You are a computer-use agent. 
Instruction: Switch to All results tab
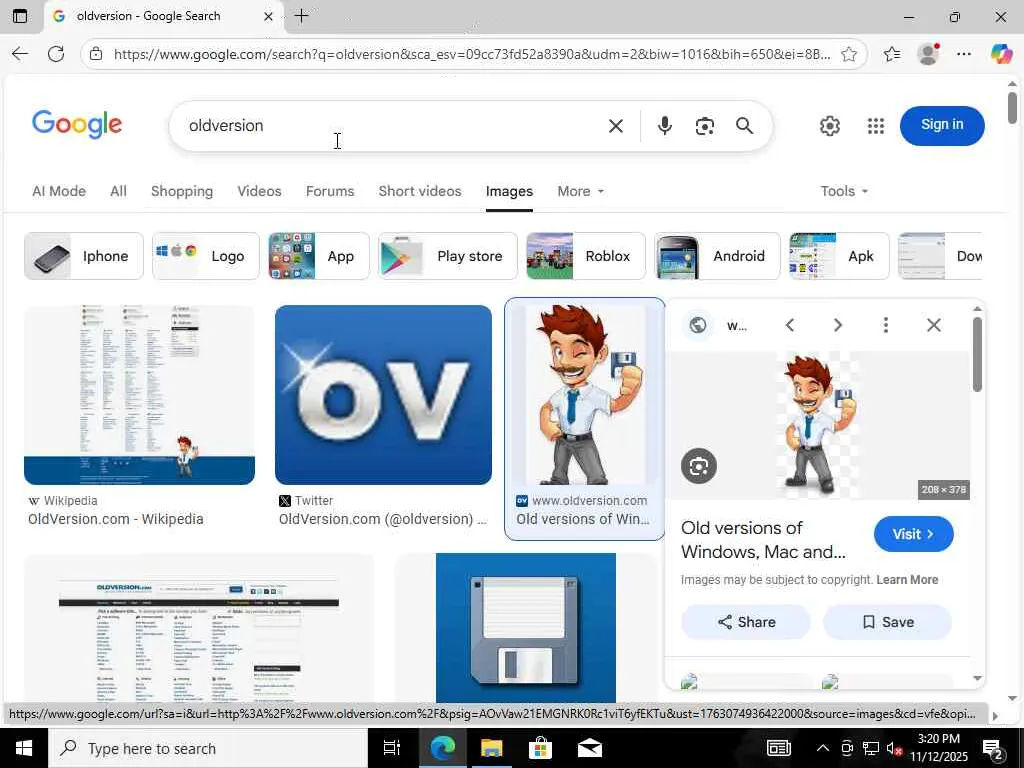coord(118,191)
